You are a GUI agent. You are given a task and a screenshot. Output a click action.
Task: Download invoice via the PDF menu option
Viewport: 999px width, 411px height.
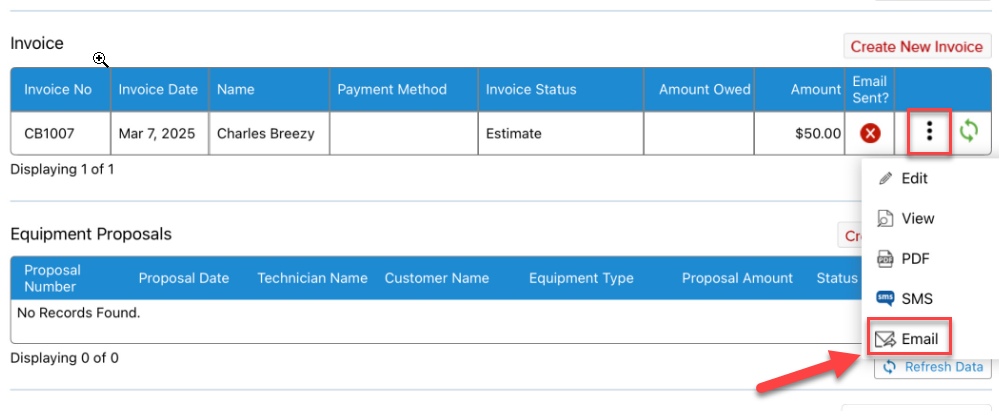915,258
